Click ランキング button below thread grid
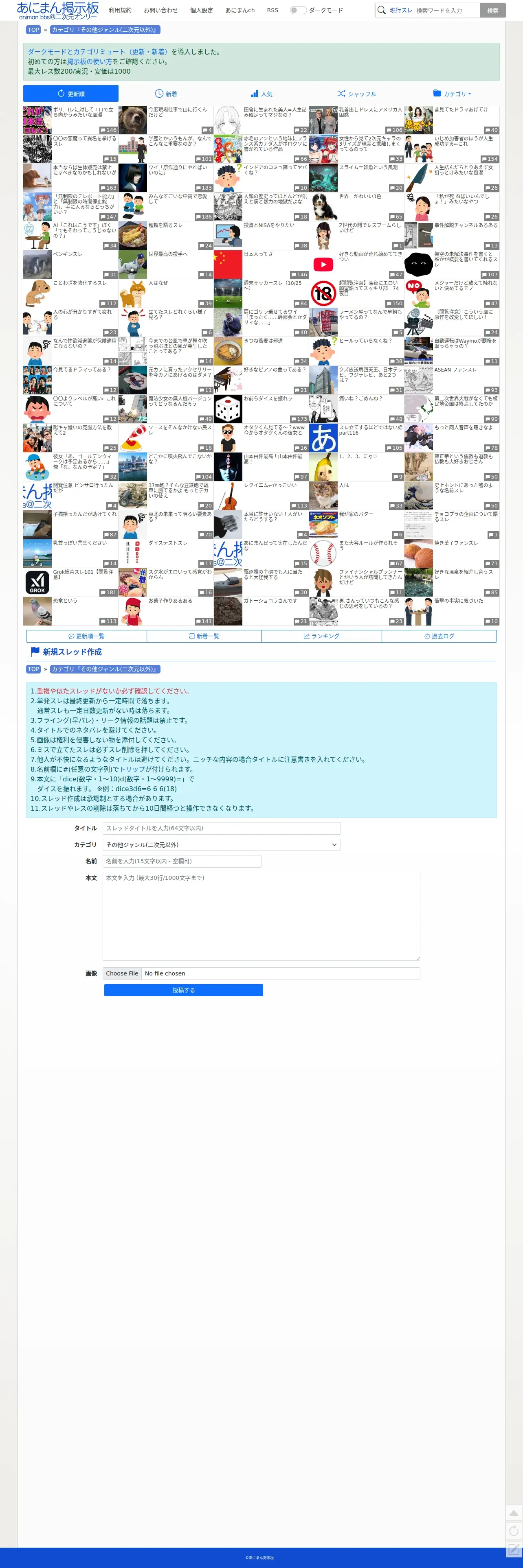Screen dimensions: 523x1568 (322, 636)
